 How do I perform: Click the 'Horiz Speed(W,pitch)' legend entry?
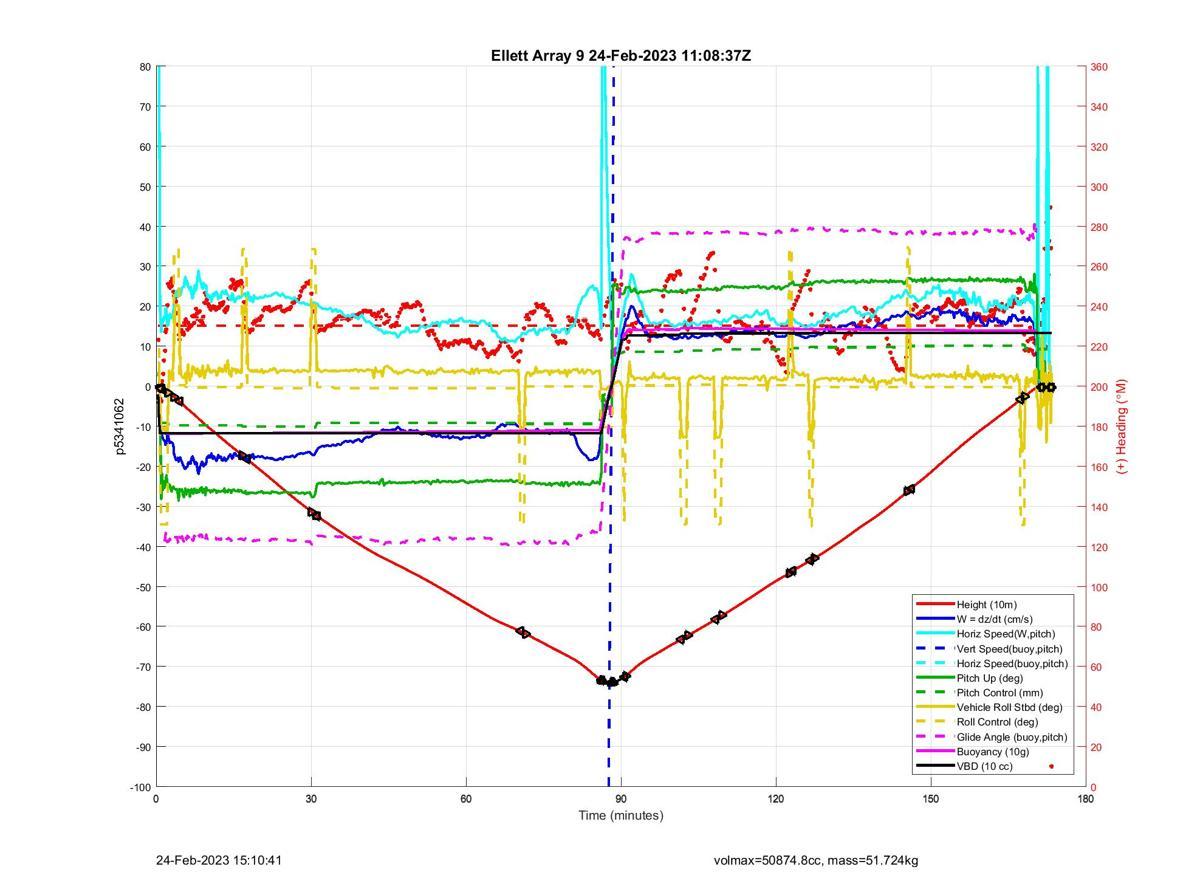pyautogui.click(x=1005, y=633)
